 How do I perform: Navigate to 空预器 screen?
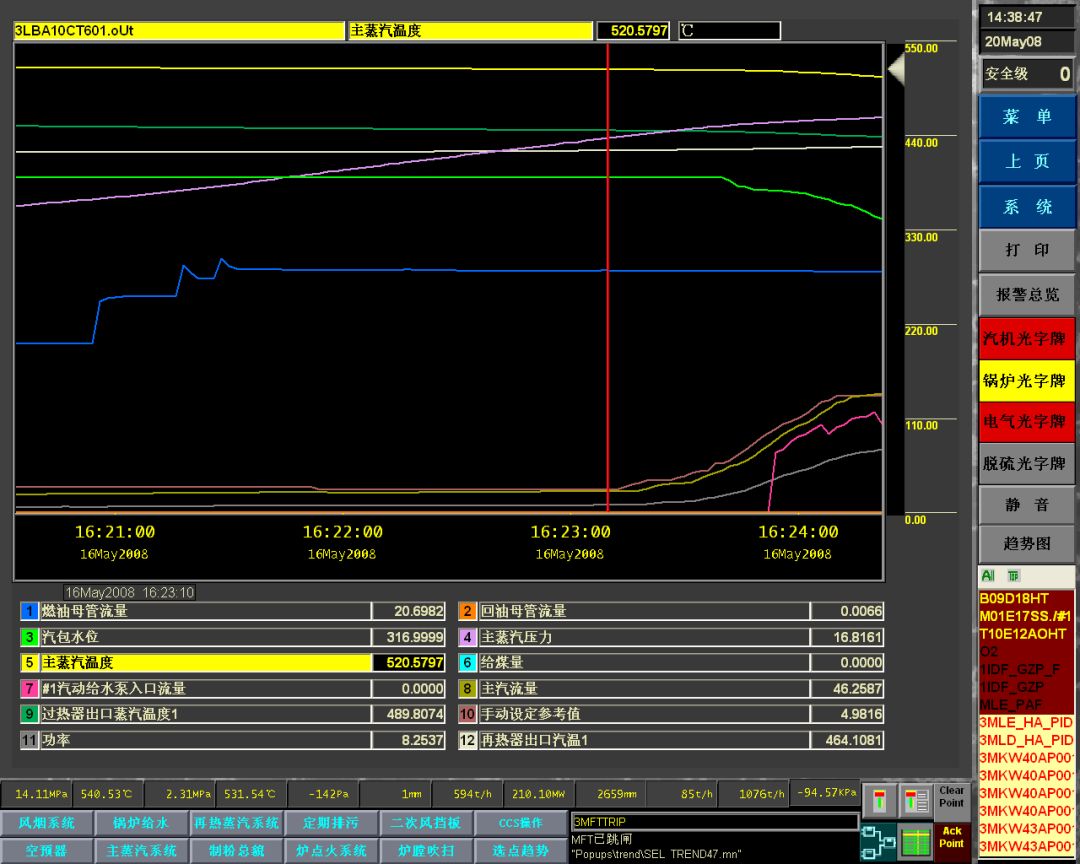click(x=47, y=851)
